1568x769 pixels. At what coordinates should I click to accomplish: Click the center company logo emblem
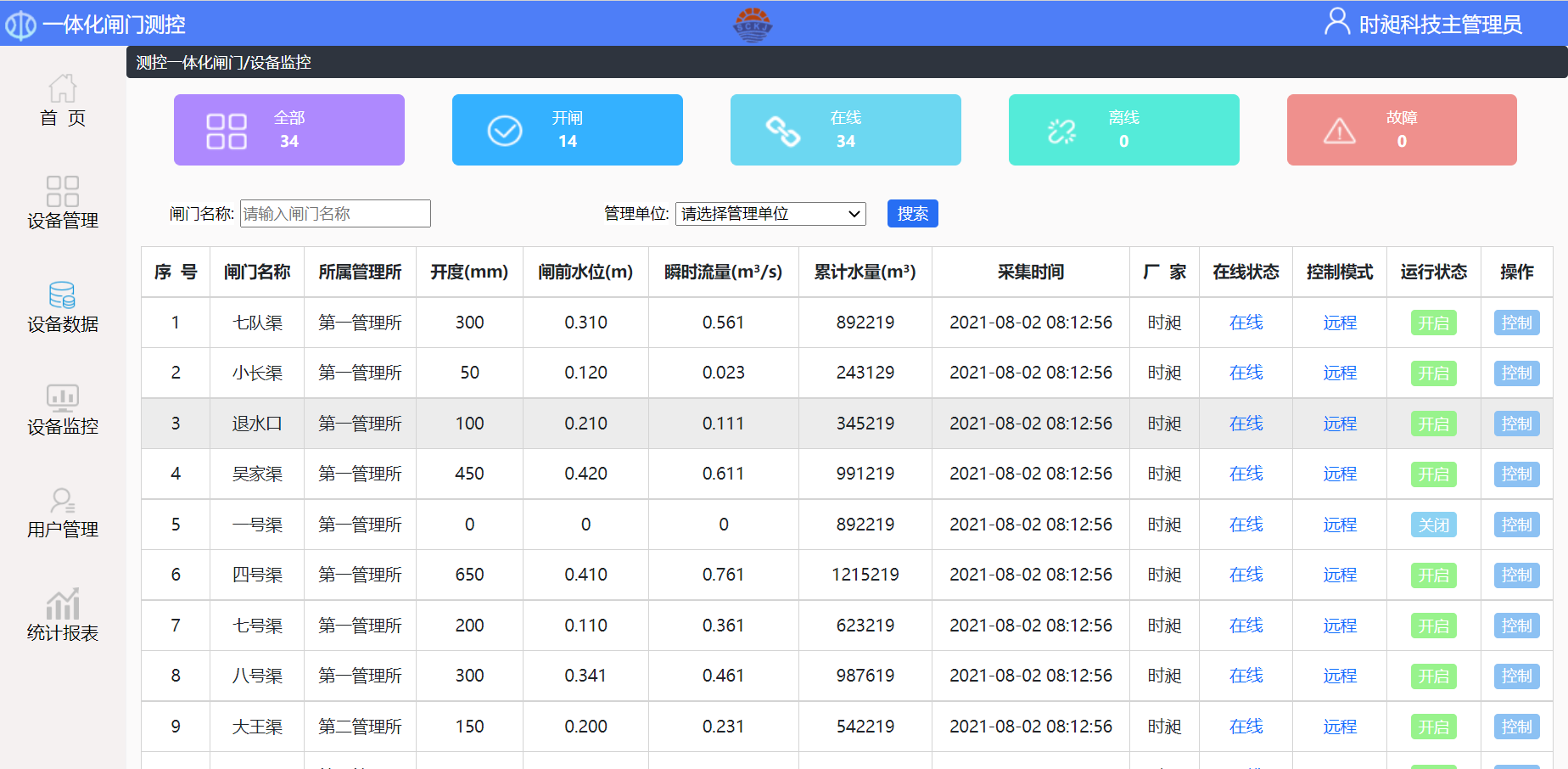(753, 25)
